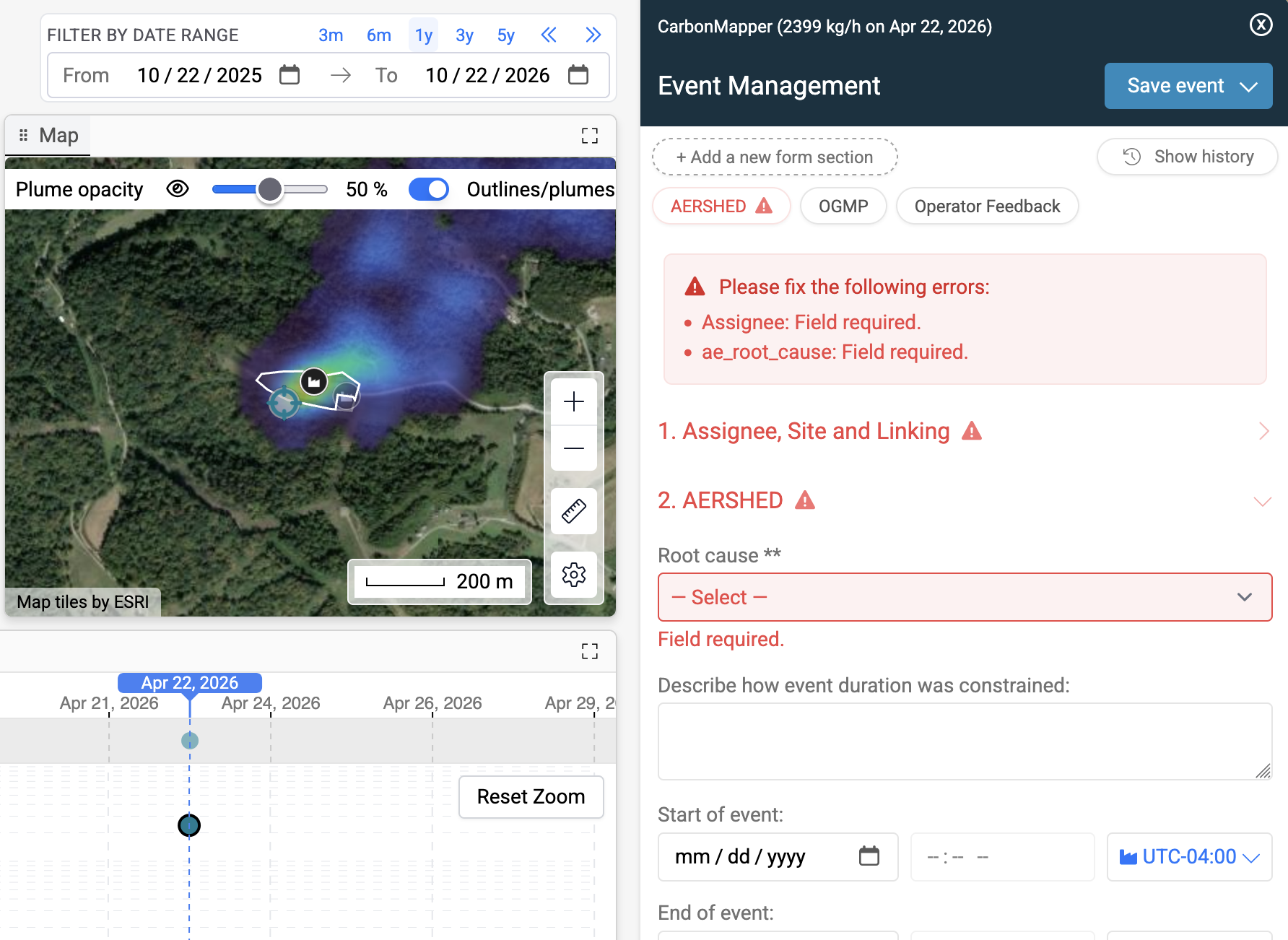Image resolution: width=1288 pixels, height=940 pixels.
Task: Click Show history button
Action: click(1188, 157)
